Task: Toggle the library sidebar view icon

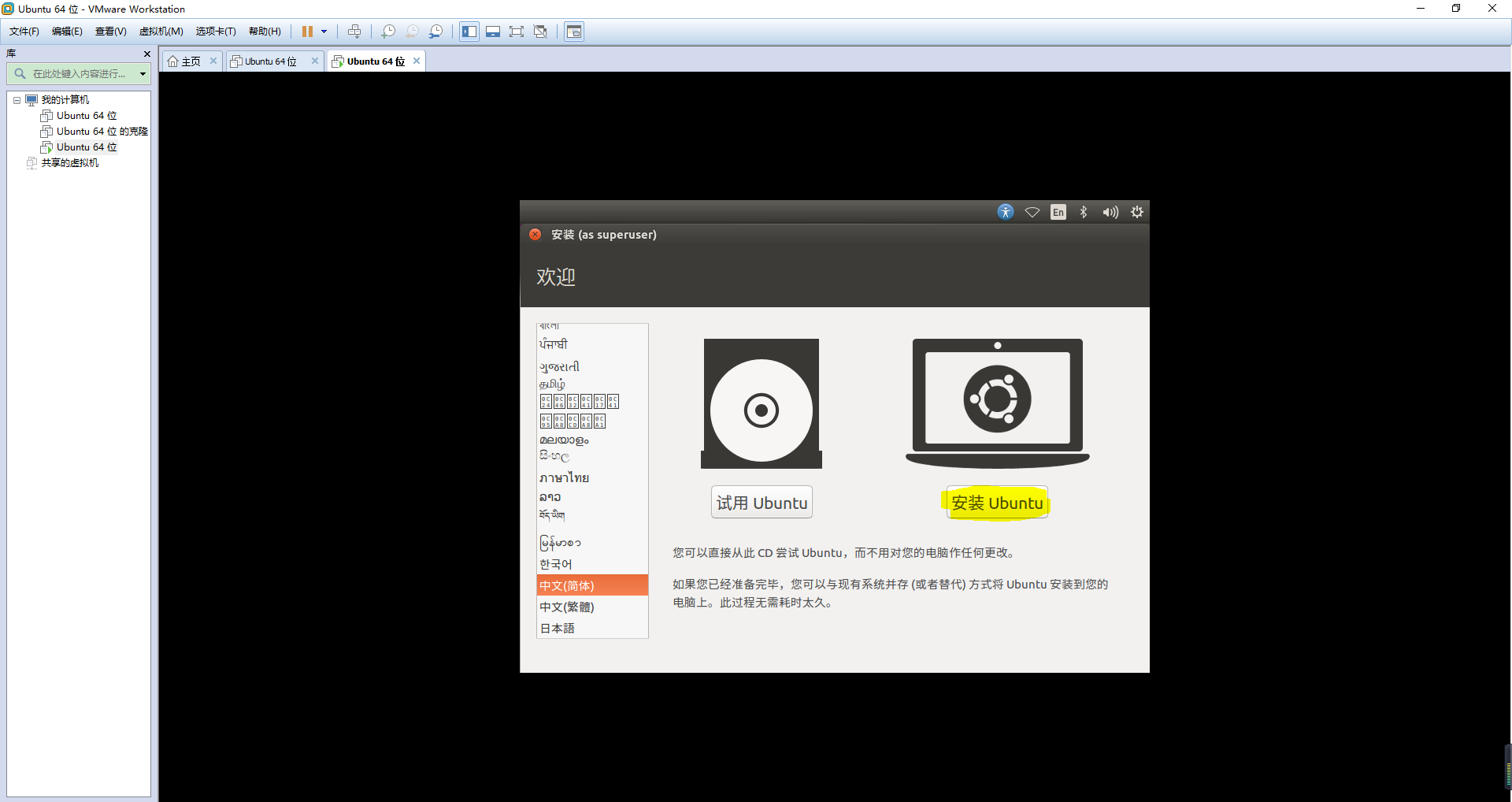Action: [x=469, y=32]
